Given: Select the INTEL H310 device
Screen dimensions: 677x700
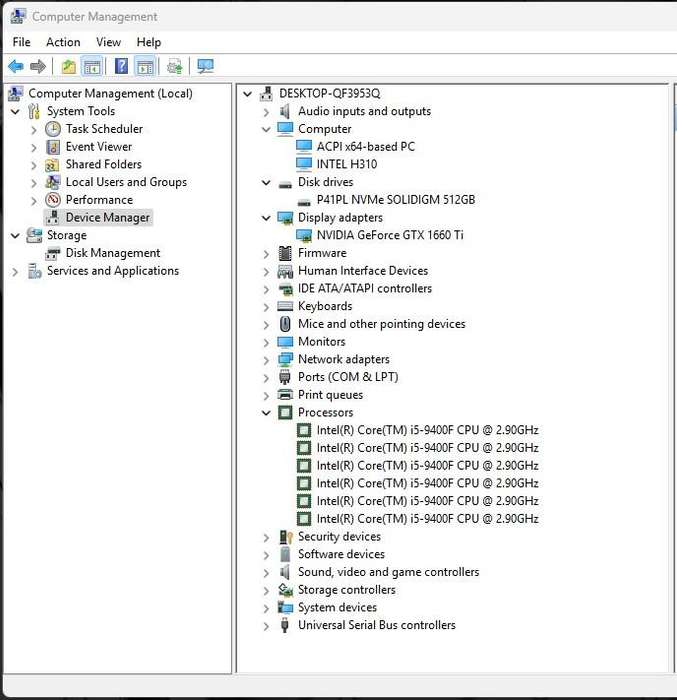Looking at the screenshot, I should point(347,164).
